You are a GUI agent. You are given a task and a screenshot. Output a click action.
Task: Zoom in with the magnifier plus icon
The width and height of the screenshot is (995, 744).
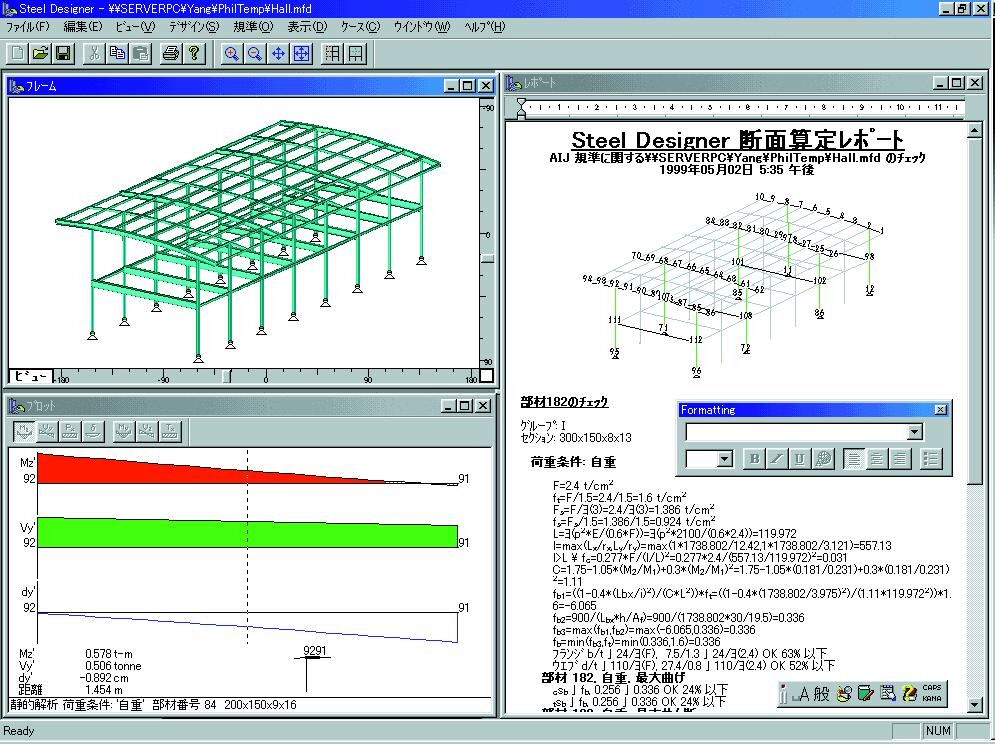point(232,53)
